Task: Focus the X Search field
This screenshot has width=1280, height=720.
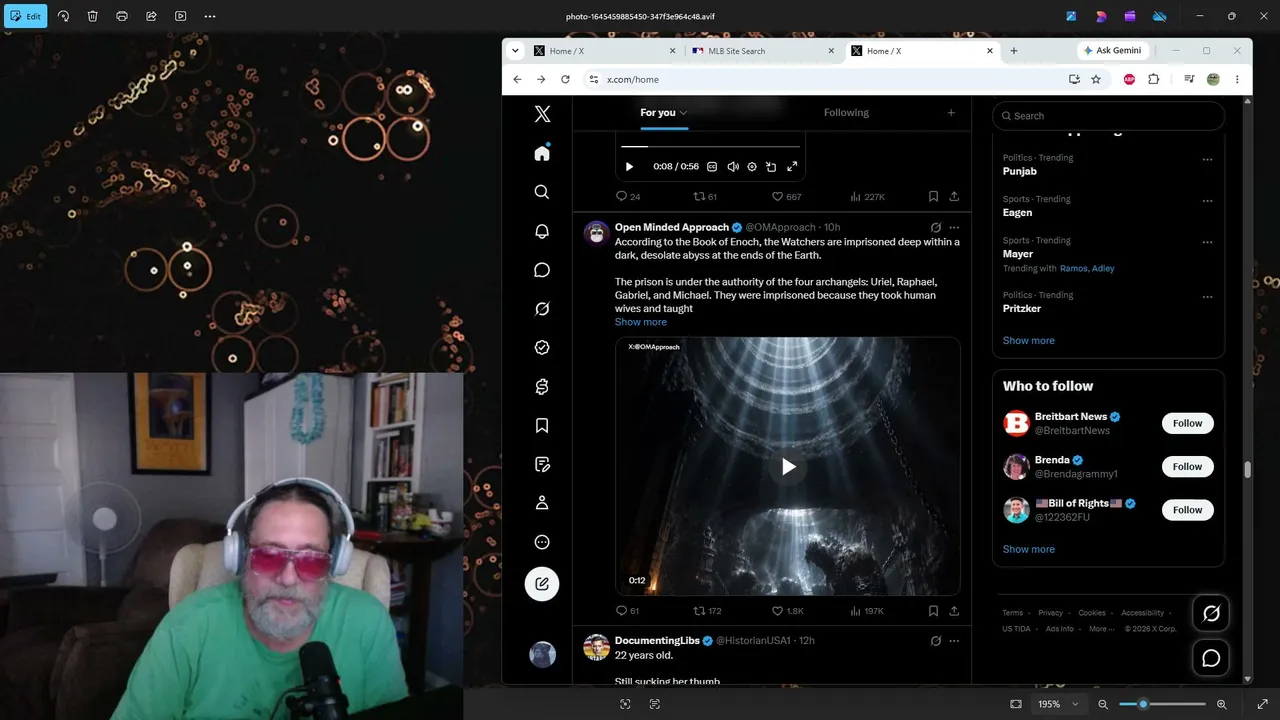Action: 1108,116
